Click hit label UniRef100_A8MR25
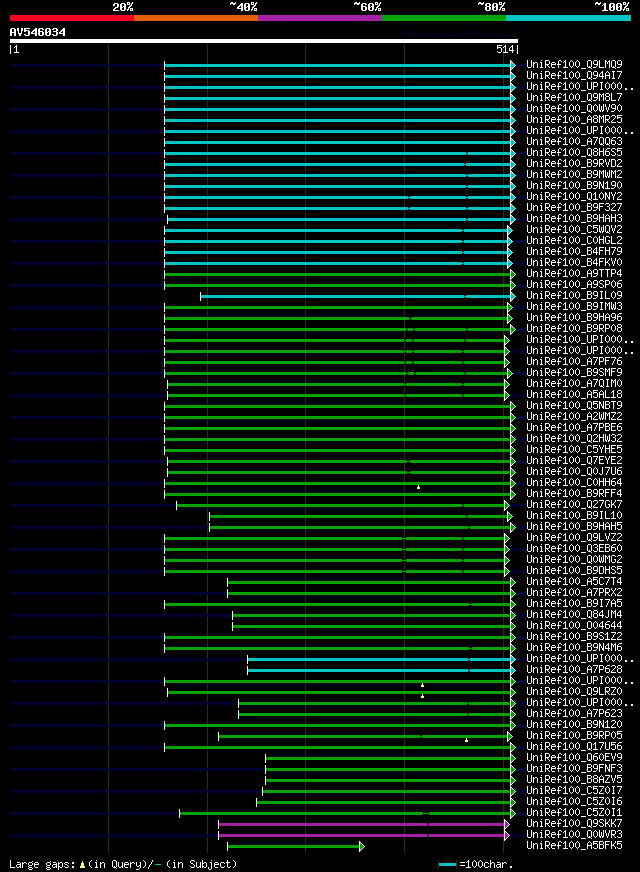Screen dimensions: 640x872 point(574,120)
